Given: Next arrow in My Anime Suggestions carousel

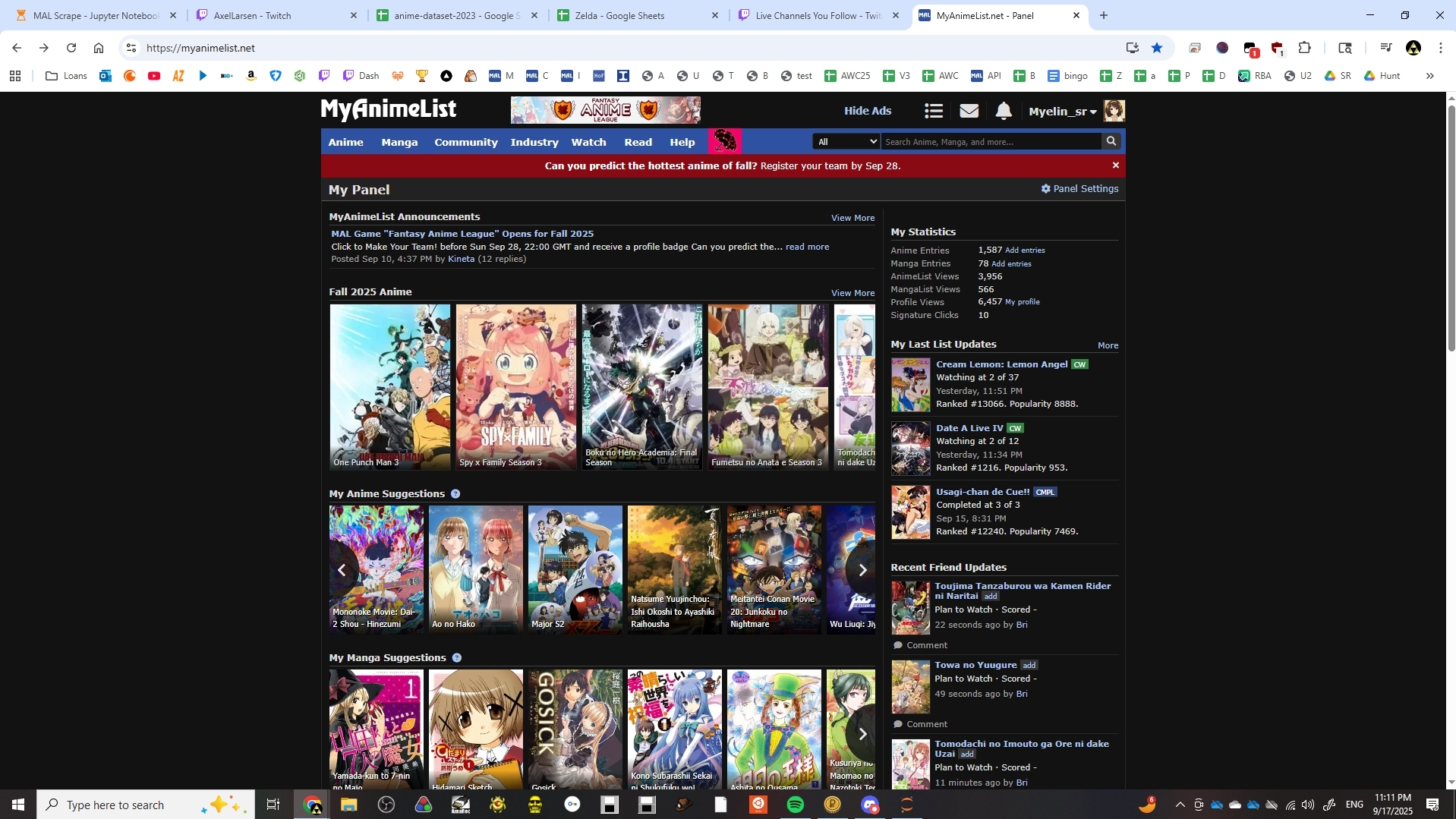Looking at the screenshot, I should 862,570.
